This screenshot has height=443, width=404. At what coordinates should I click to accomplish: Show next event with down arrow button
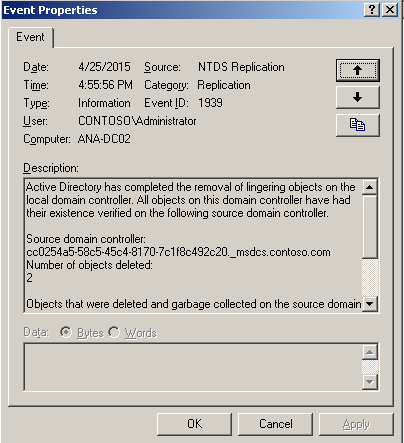[358, 97]
